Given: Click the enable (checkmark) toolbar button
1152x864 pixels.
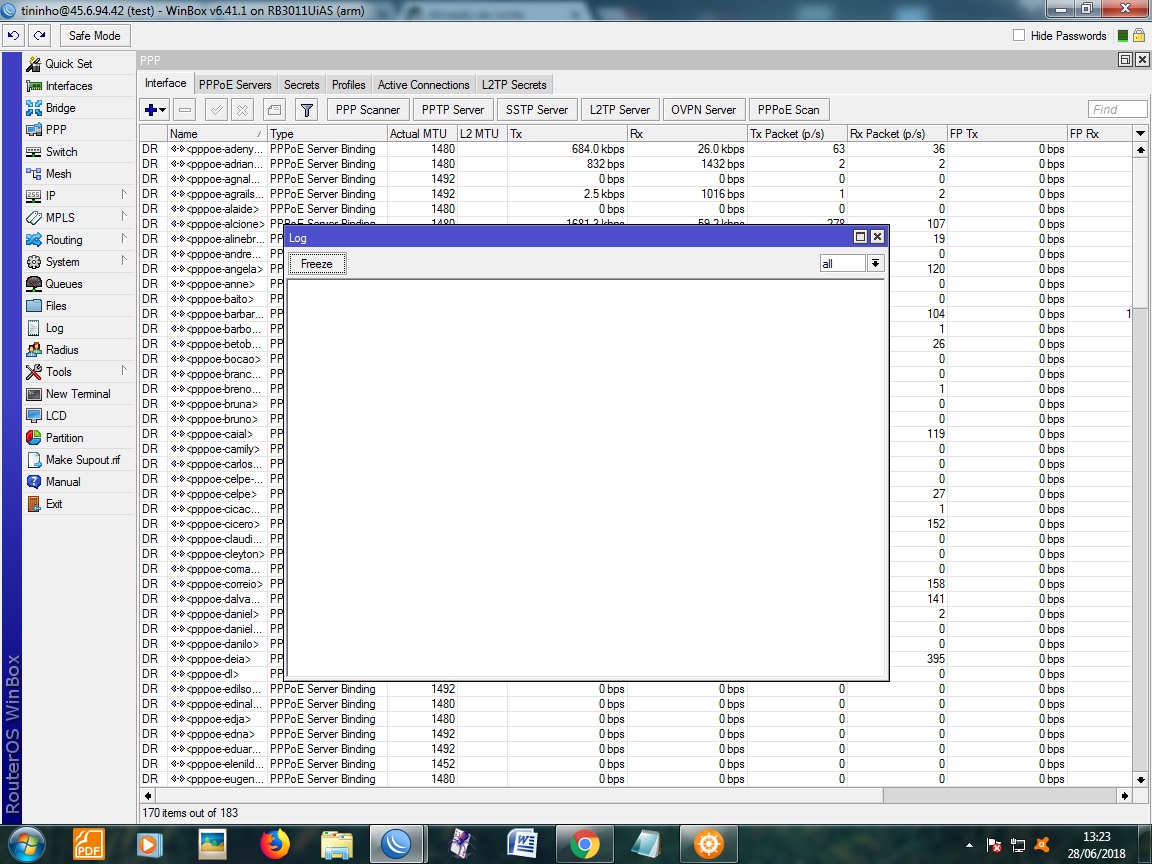Looking at the screenshot, I should point(217,110).
